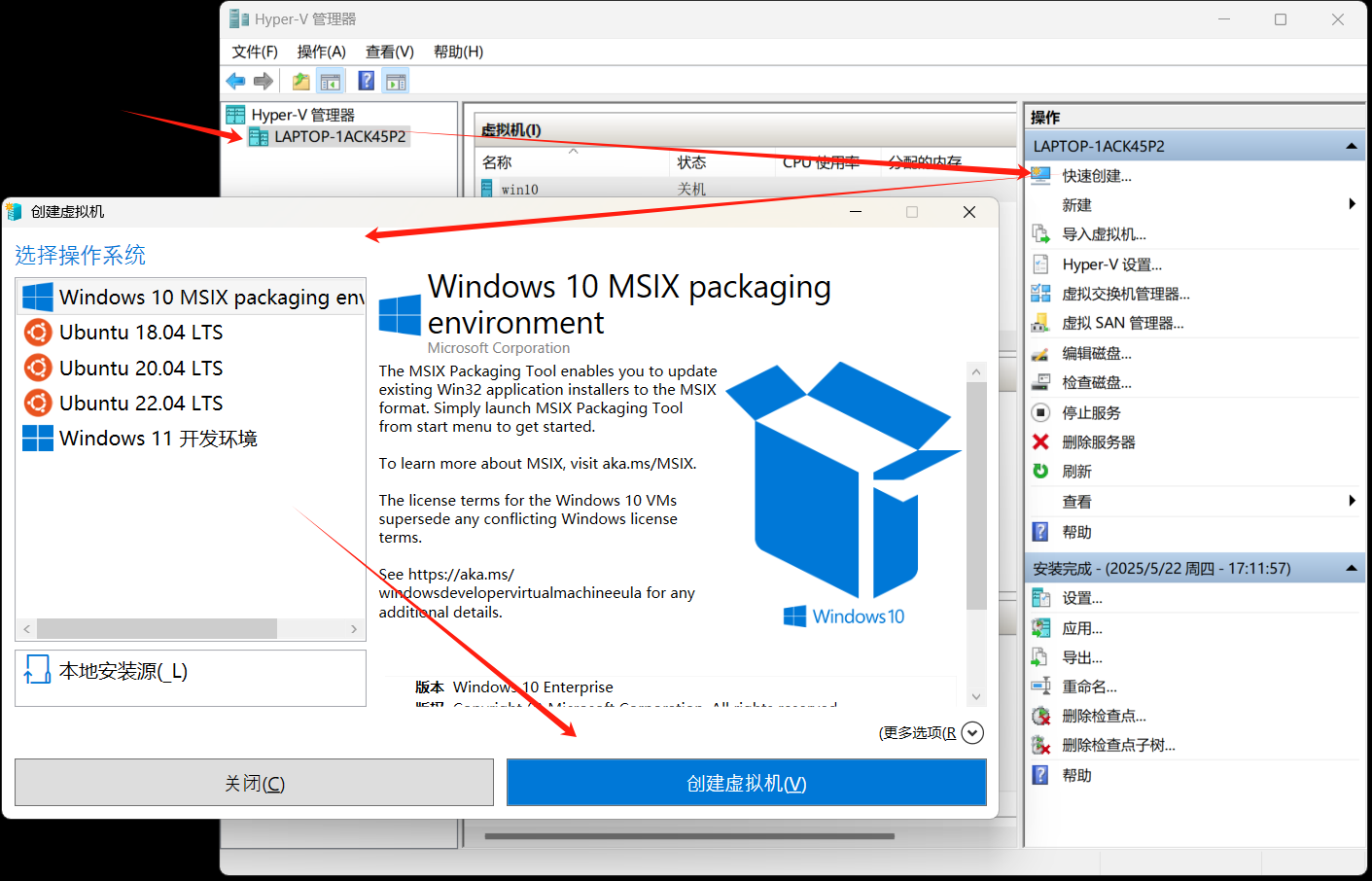
Task: Click the 关闭(C) button
Action: click(x=255, y=783)
